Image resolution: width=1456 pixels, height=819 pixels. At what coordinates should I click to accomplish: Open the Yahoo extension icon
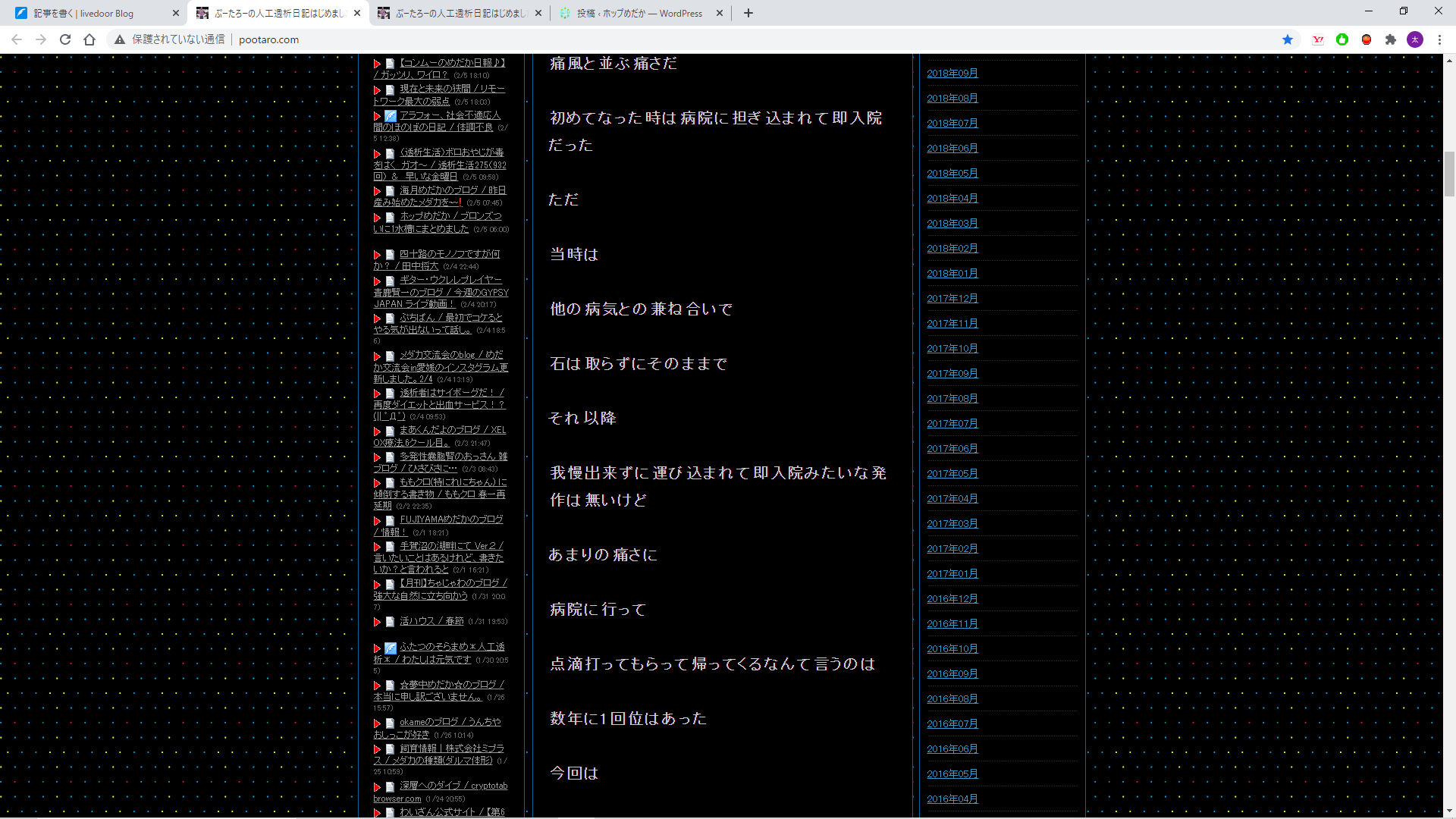point(1318,39)
